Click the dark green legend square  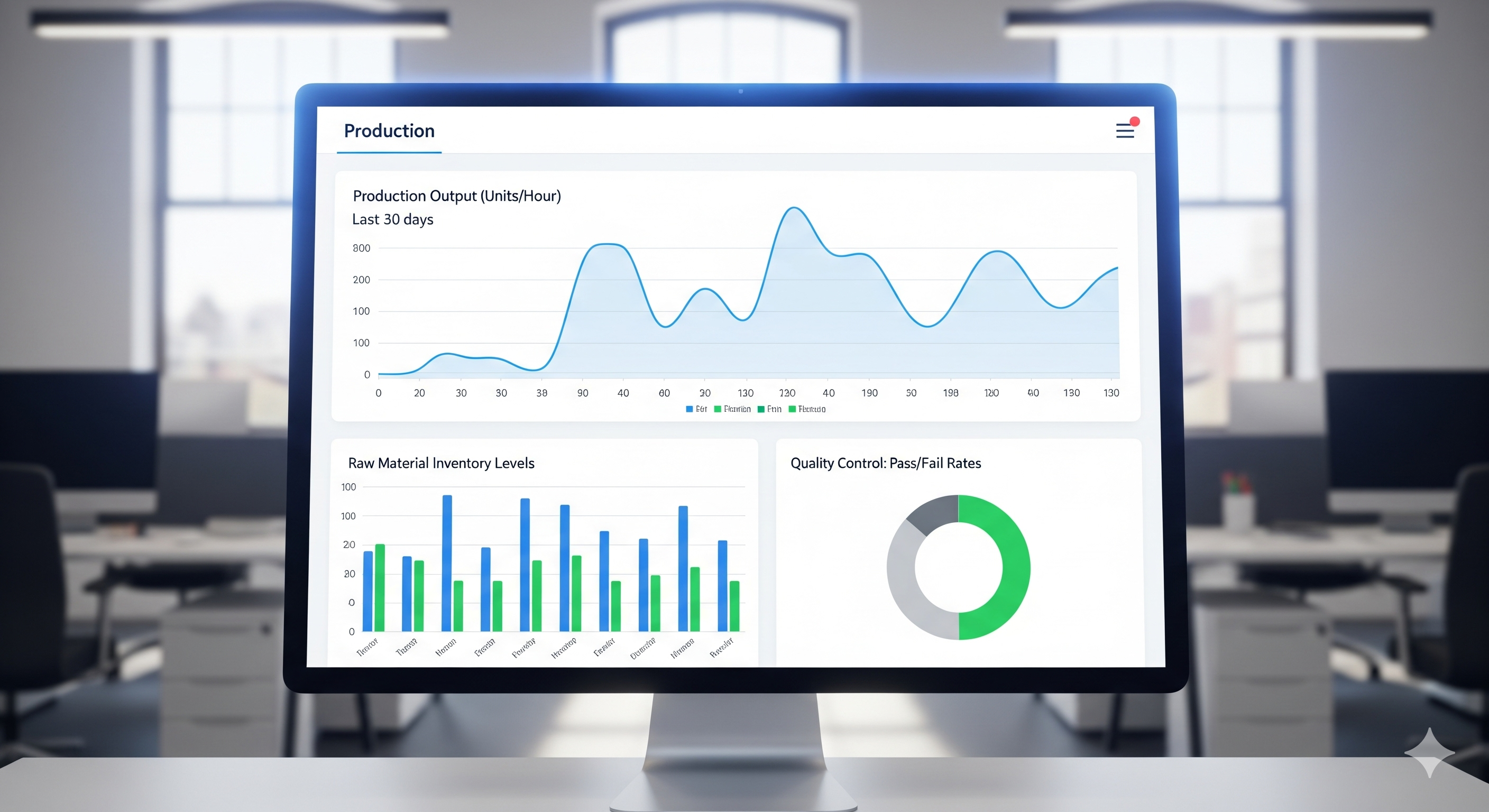coord(761,409)
